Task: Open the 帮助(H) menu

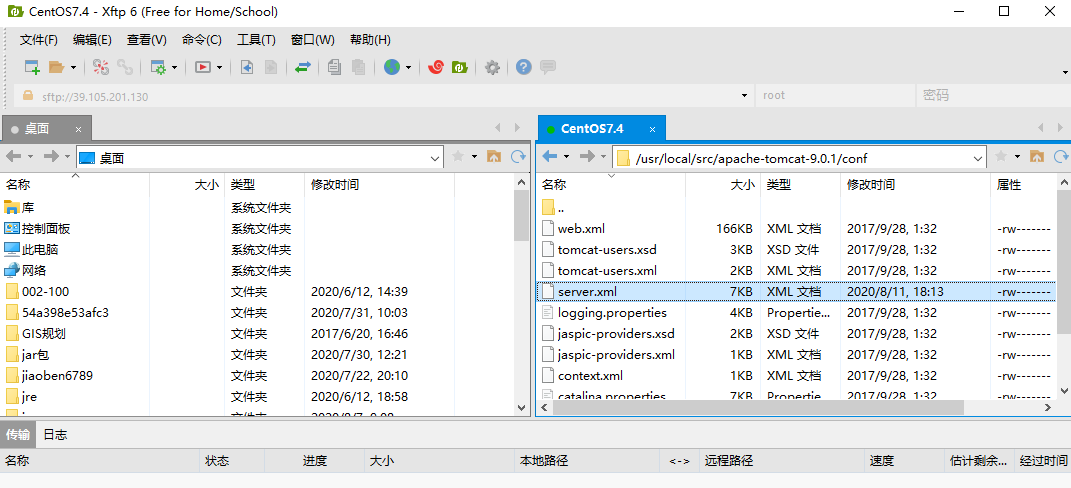Action: click(x=370, y=40)
